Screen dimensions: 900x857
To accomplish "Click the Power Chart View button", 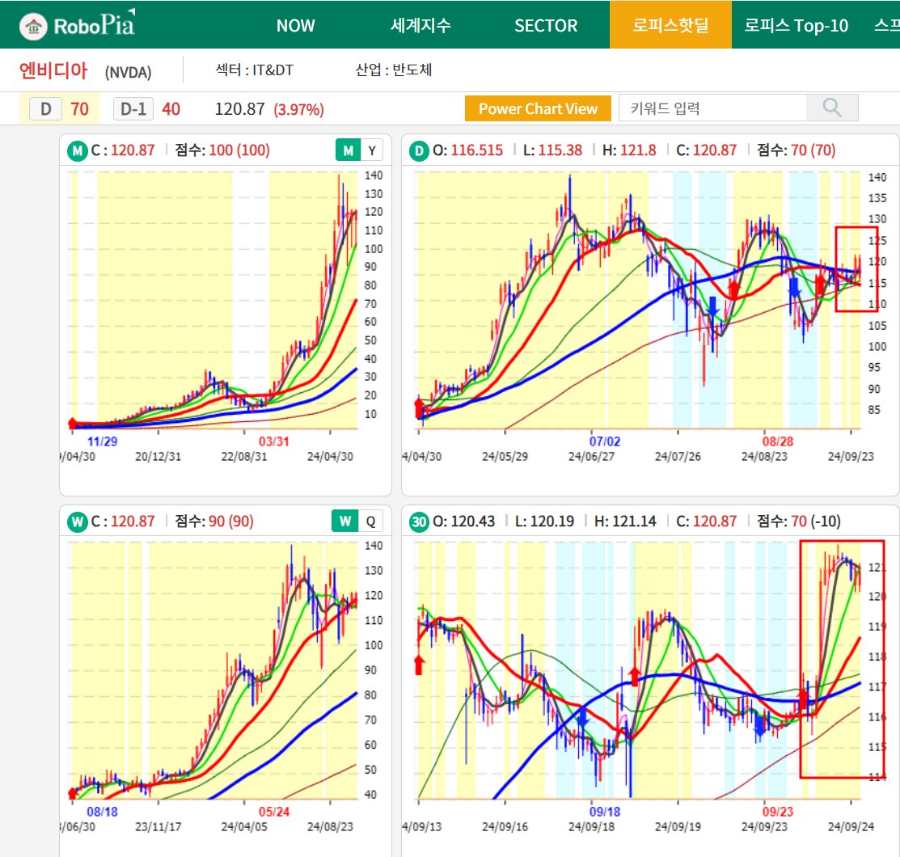I will click(x=538, y=108).
